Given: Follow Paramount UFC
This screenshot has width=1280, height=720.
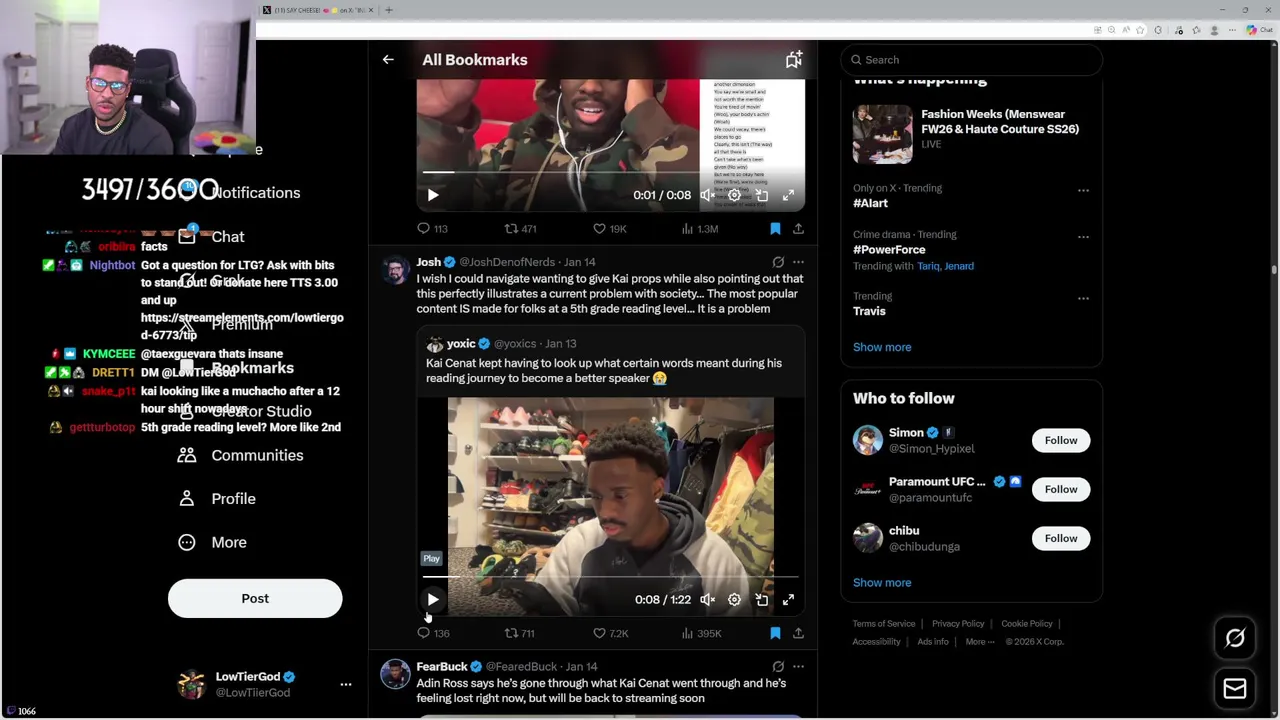Looking at the screenshot, I should pos(1061,489).
